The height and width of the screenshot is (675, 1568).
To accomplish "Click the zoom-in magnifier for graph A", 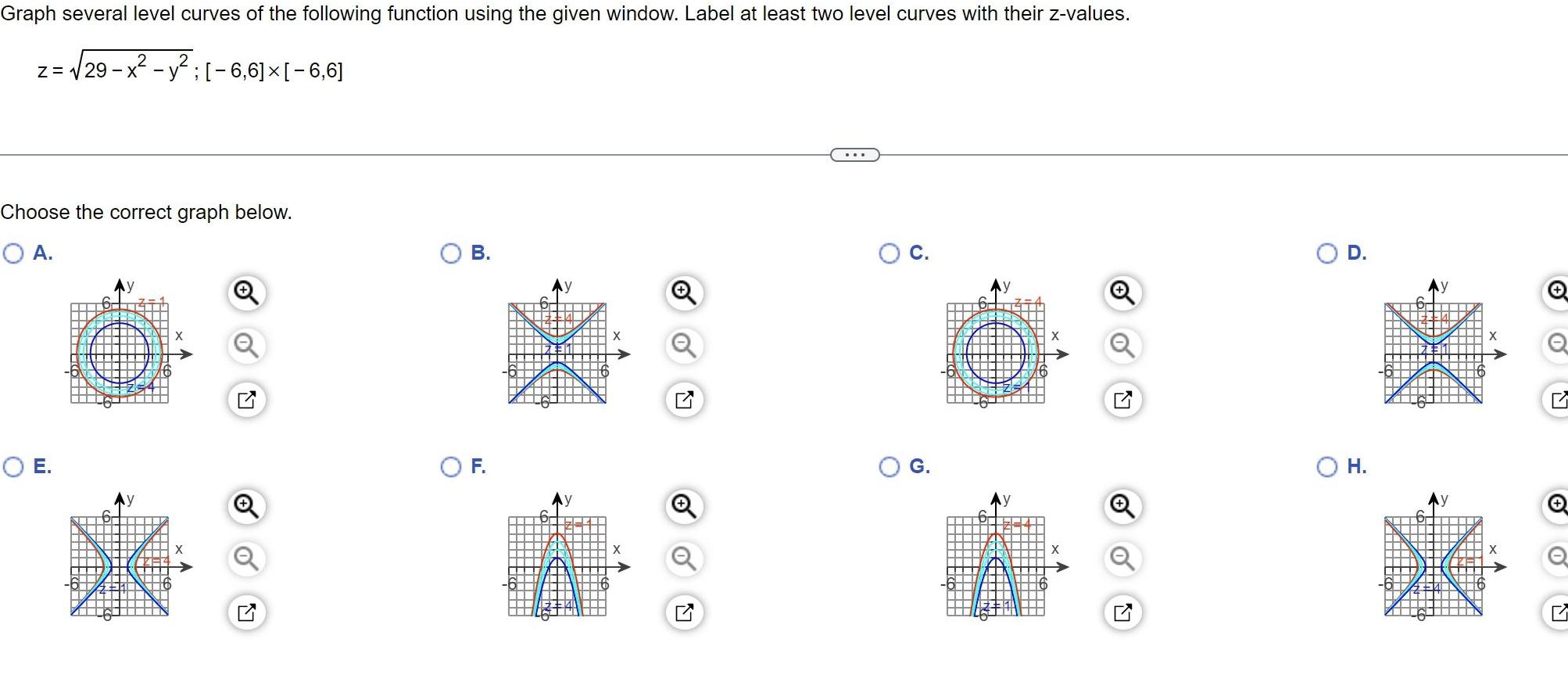I will [246, 291].
